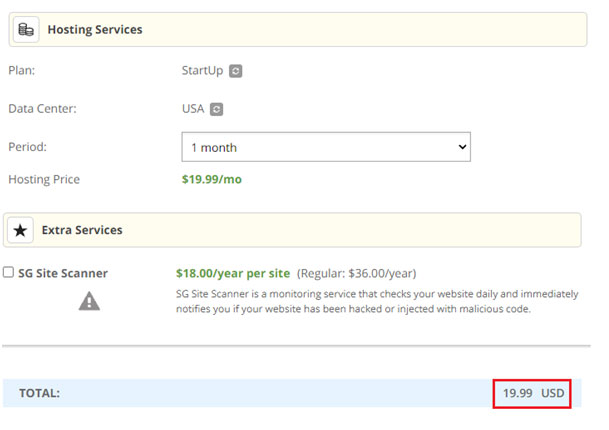Click the Extra Services star icon

20,230
